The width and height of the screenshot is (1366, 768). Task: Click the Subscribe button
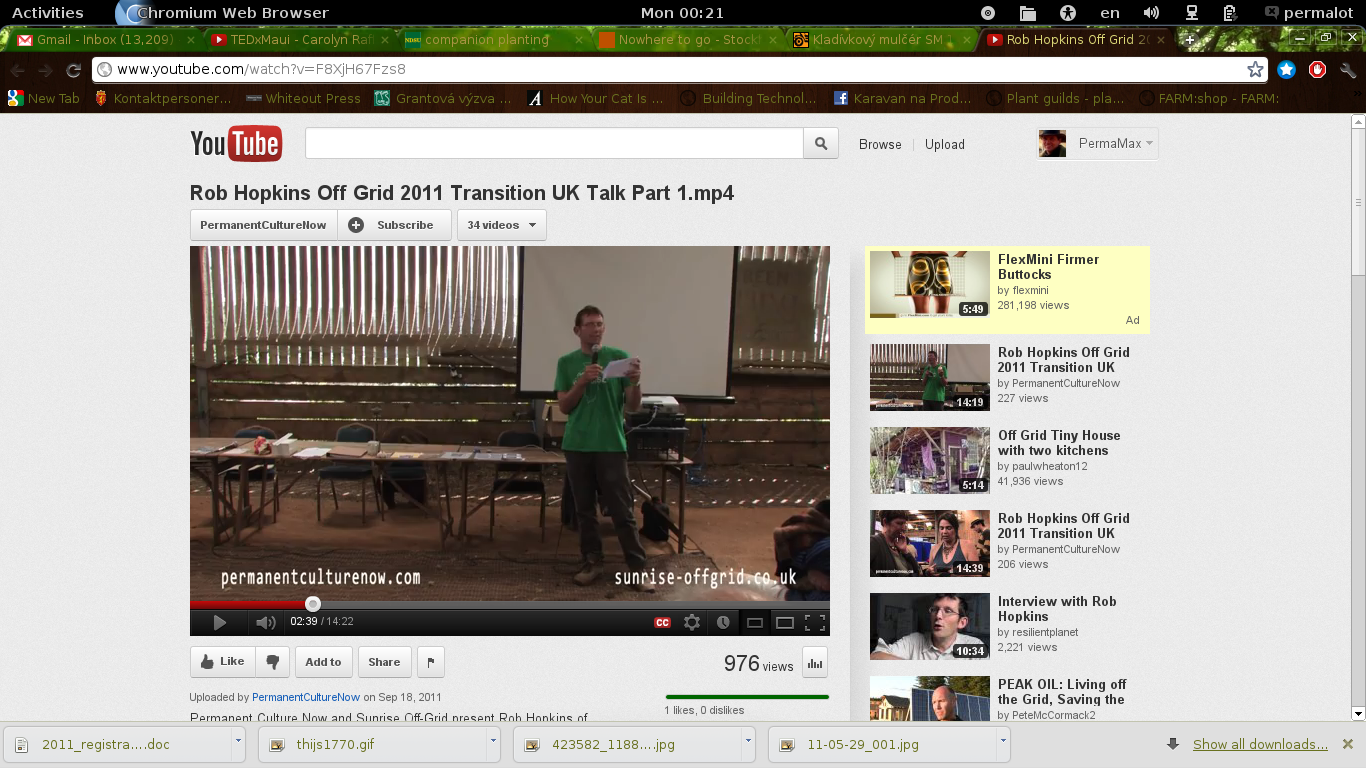click(394, 225)
